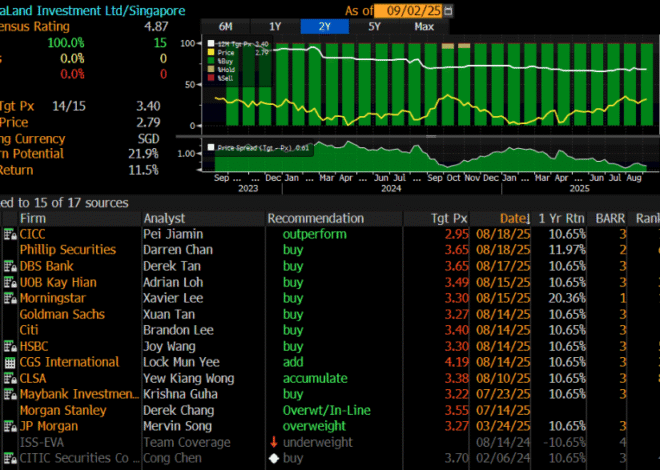Click the report icon next to Morningstar
The width and height of the screenshot is (660, 470).
coord(10,298)
